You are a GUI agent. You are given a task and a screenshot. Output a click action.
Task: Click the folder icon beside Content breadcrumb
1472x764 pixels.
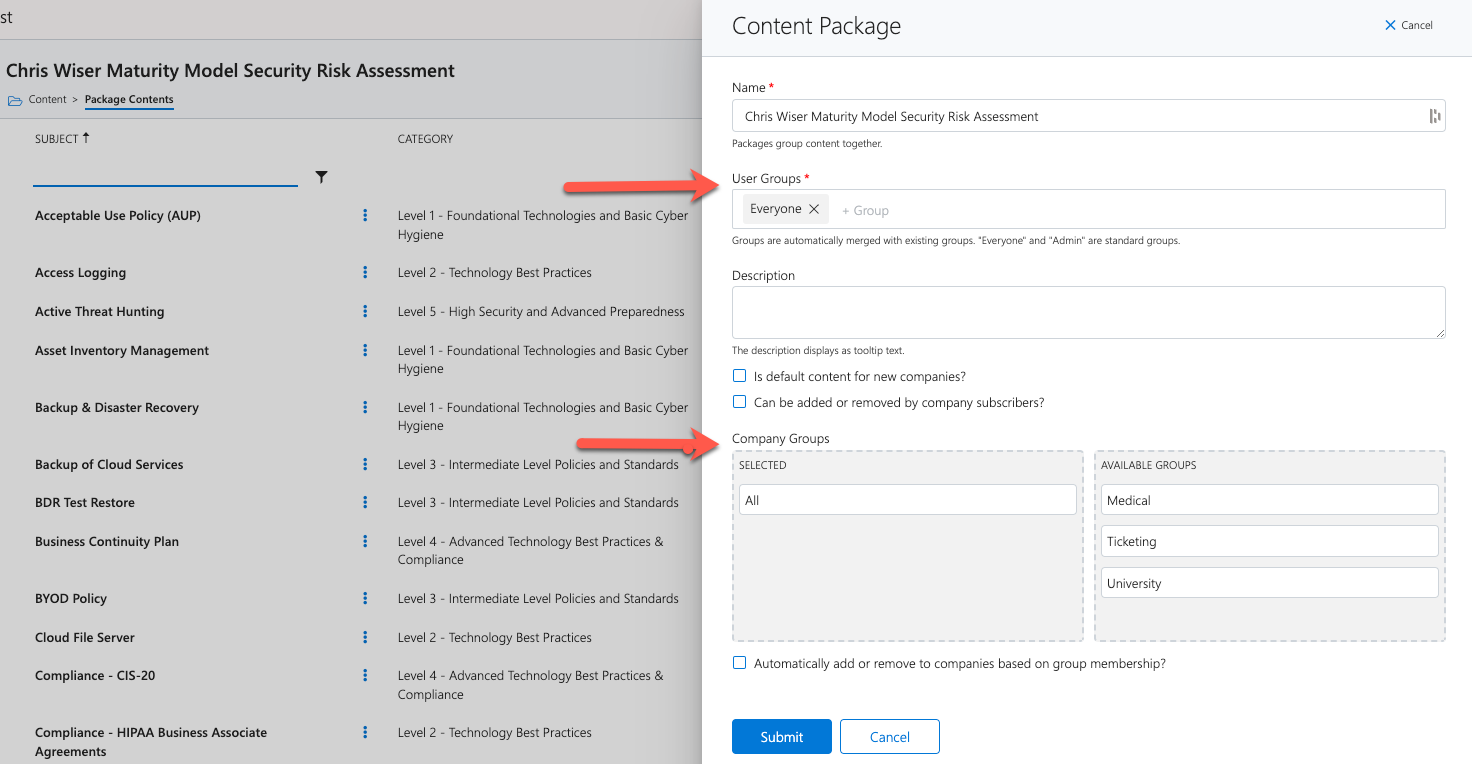pos(15,100)
